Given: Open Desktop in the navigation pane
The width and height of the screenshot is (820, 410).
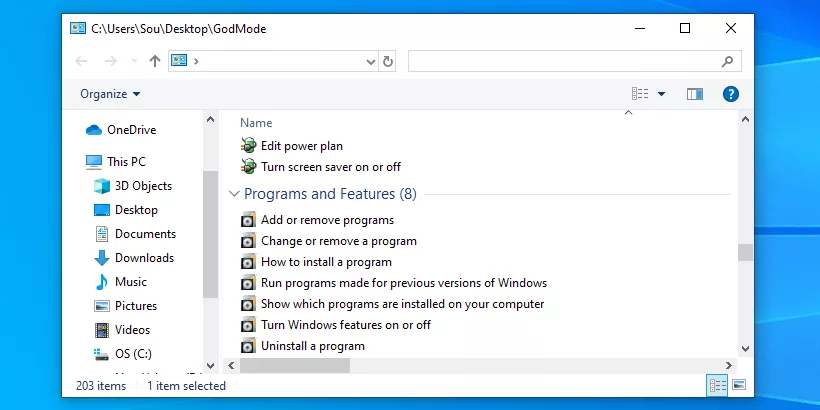Looking at the screenshot, I should pyautogui.click(x=136, y=210).
